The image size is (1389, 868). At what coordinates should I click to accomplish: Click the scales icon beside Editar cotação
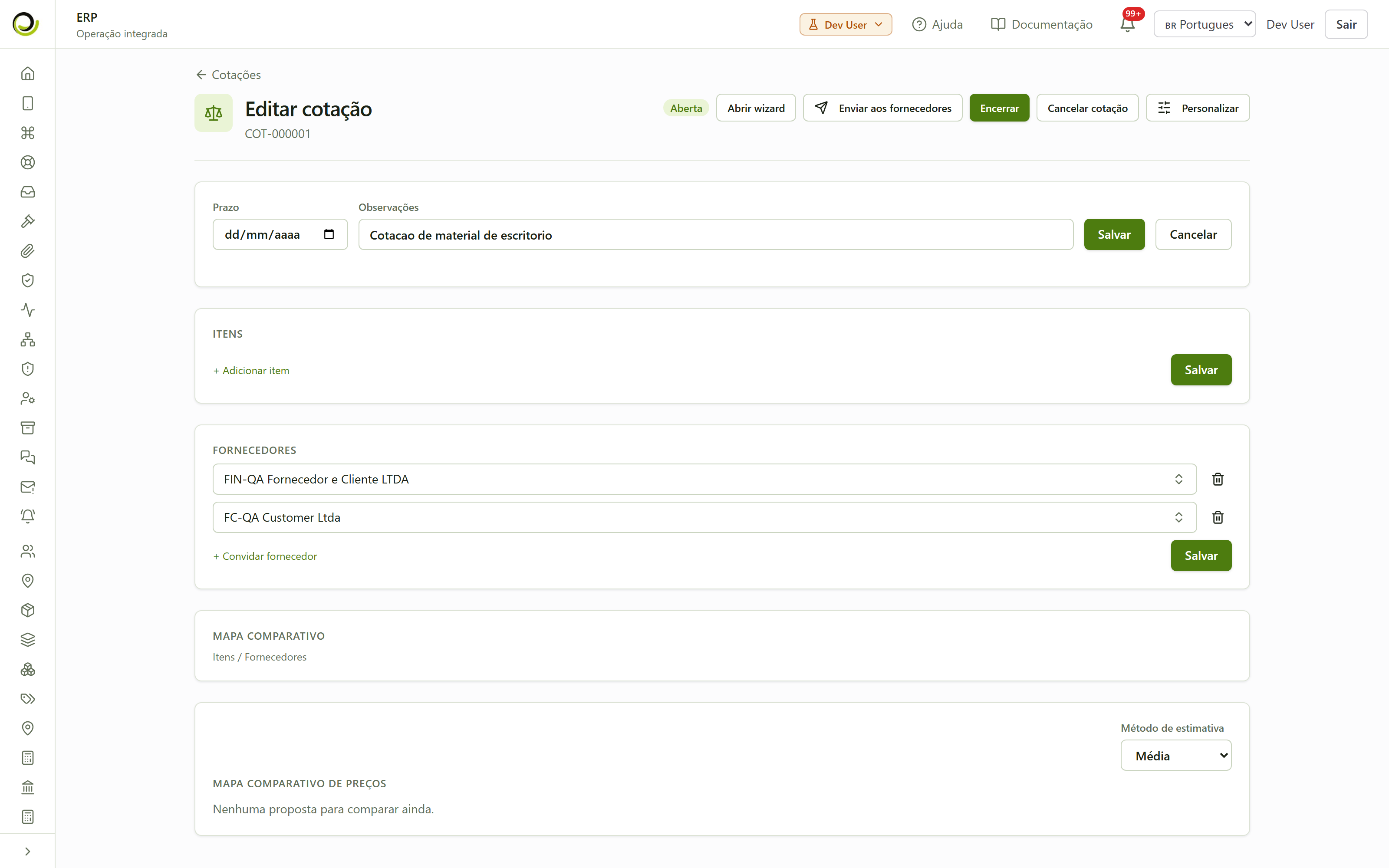[x=214, y=113]
